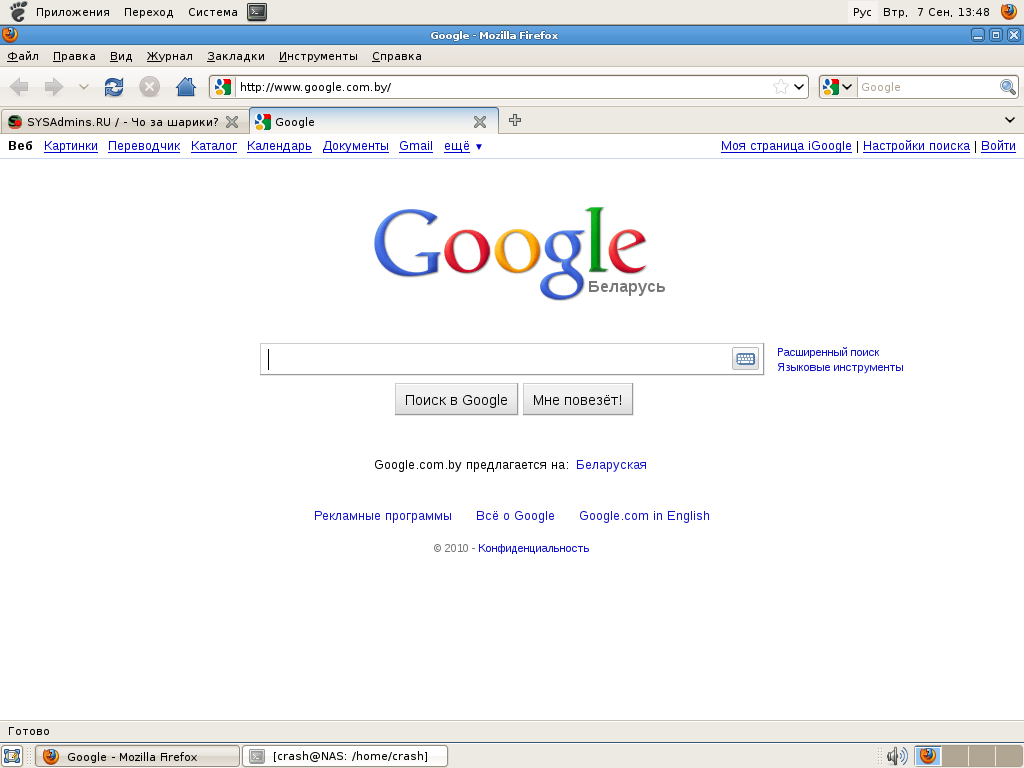
Task: Open the clock showing 13:48
Action: tap(936, 12)
